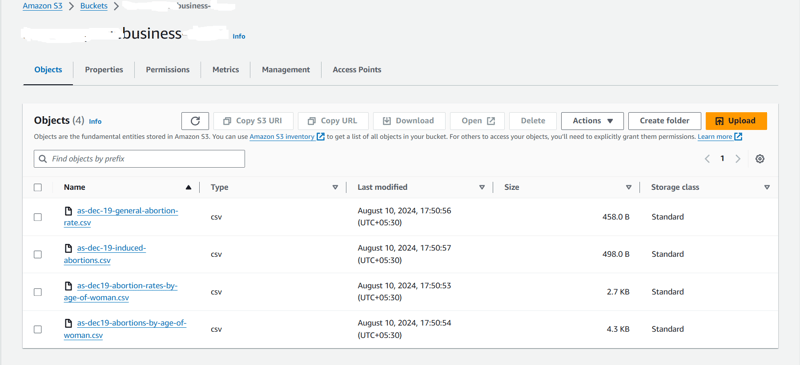
Task: Click file icon for as-dec-19-induced-abortions.csv
Action: 68,248
